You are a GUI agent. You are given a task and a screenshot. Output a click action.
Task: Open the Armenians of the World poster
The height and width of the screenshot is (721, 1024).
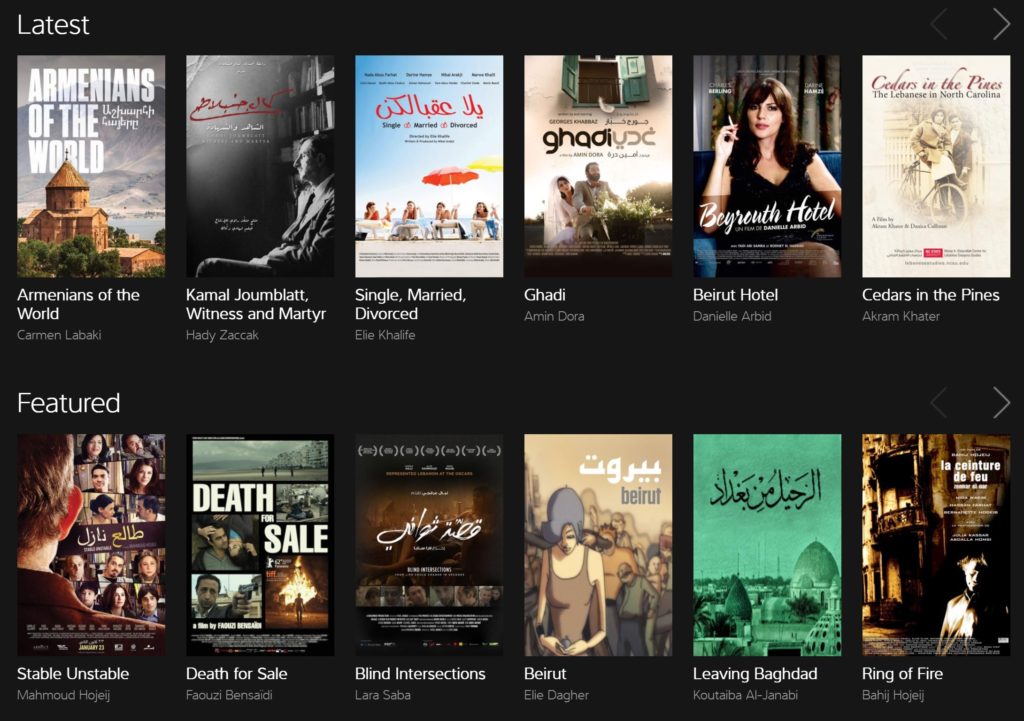tap(91, 166)
